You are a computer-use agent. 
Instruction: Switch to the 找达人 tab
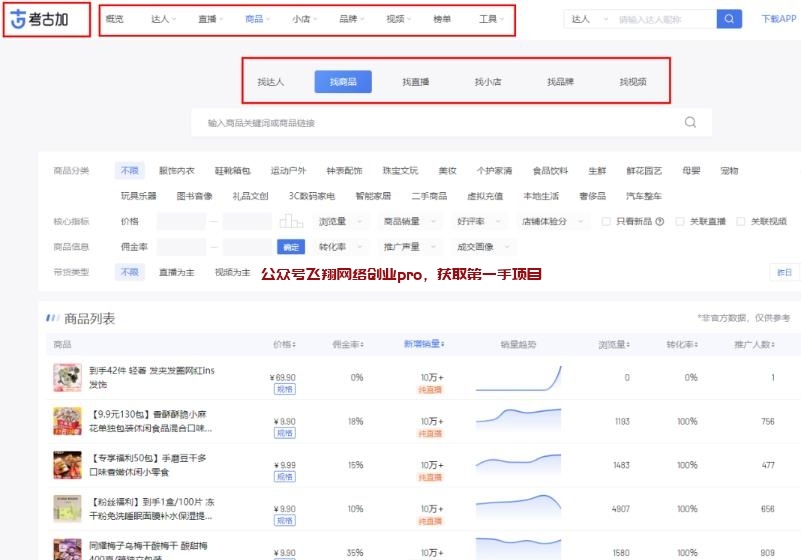(x=271, y=82)
